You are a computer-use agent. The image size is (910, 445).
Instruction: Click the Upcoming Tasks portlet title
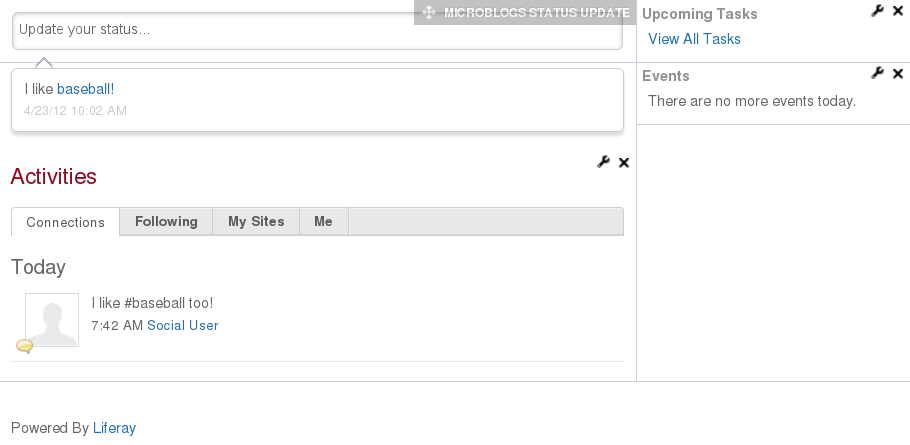tap(700, 13)
